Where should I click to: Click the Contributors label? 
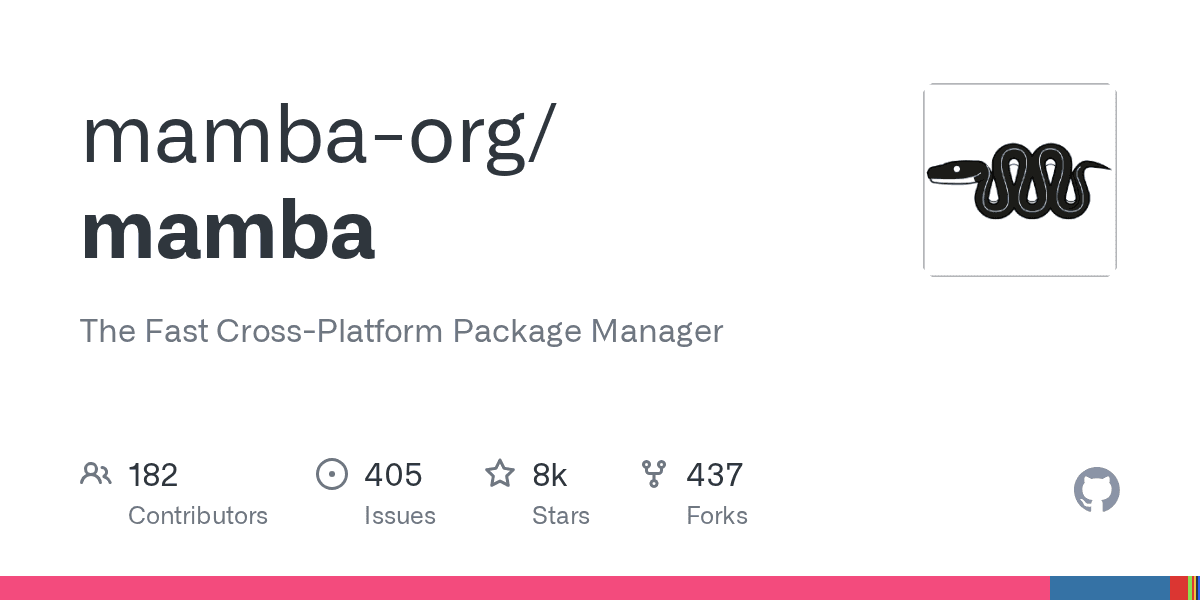click(198, 516)
